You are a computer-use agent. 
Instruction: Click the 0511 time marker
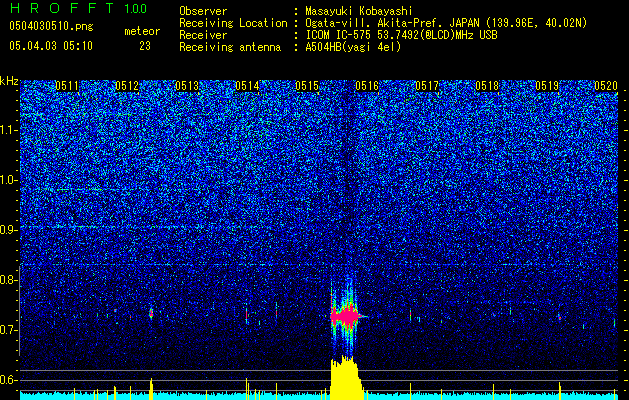(x=67, y=86)
